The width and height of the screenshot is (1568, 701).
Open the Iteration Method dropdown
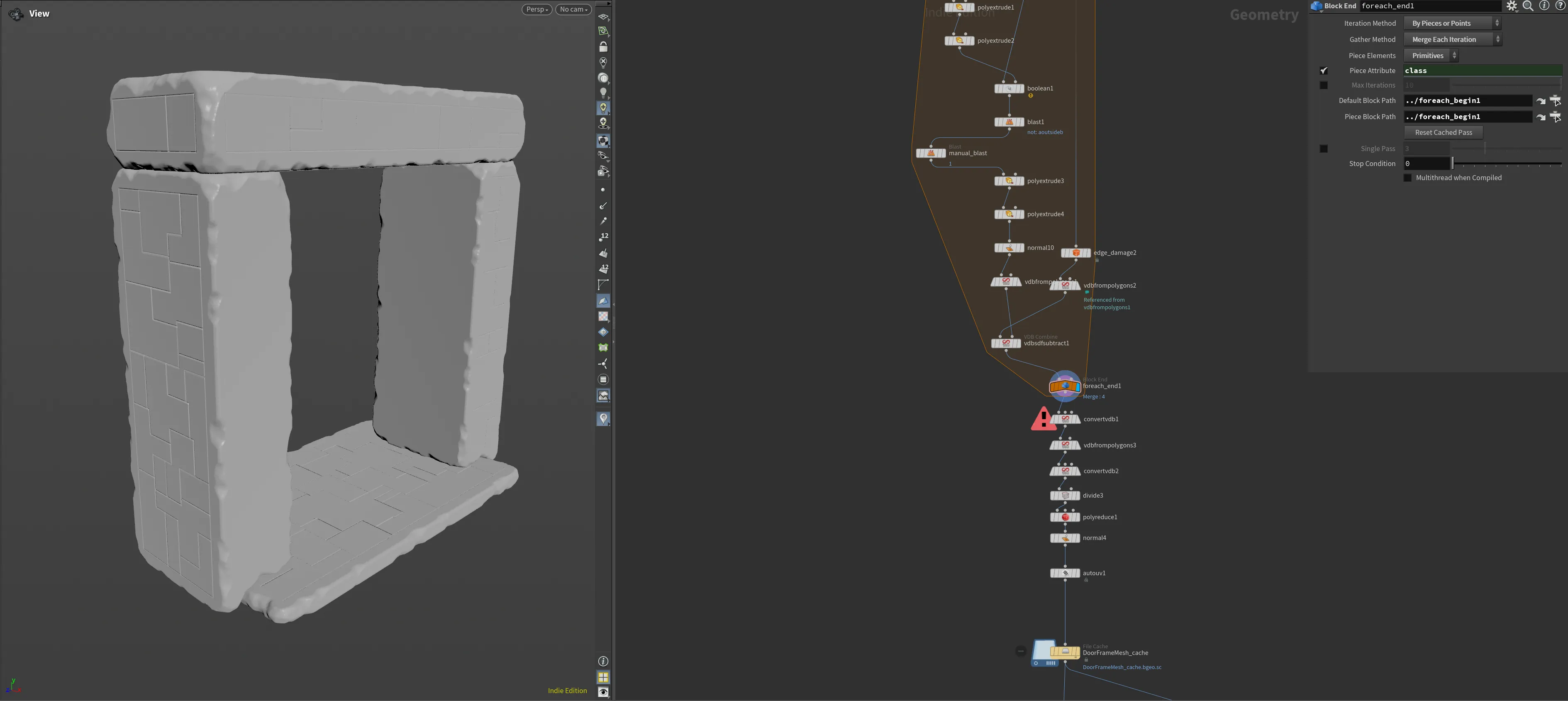1452,23
